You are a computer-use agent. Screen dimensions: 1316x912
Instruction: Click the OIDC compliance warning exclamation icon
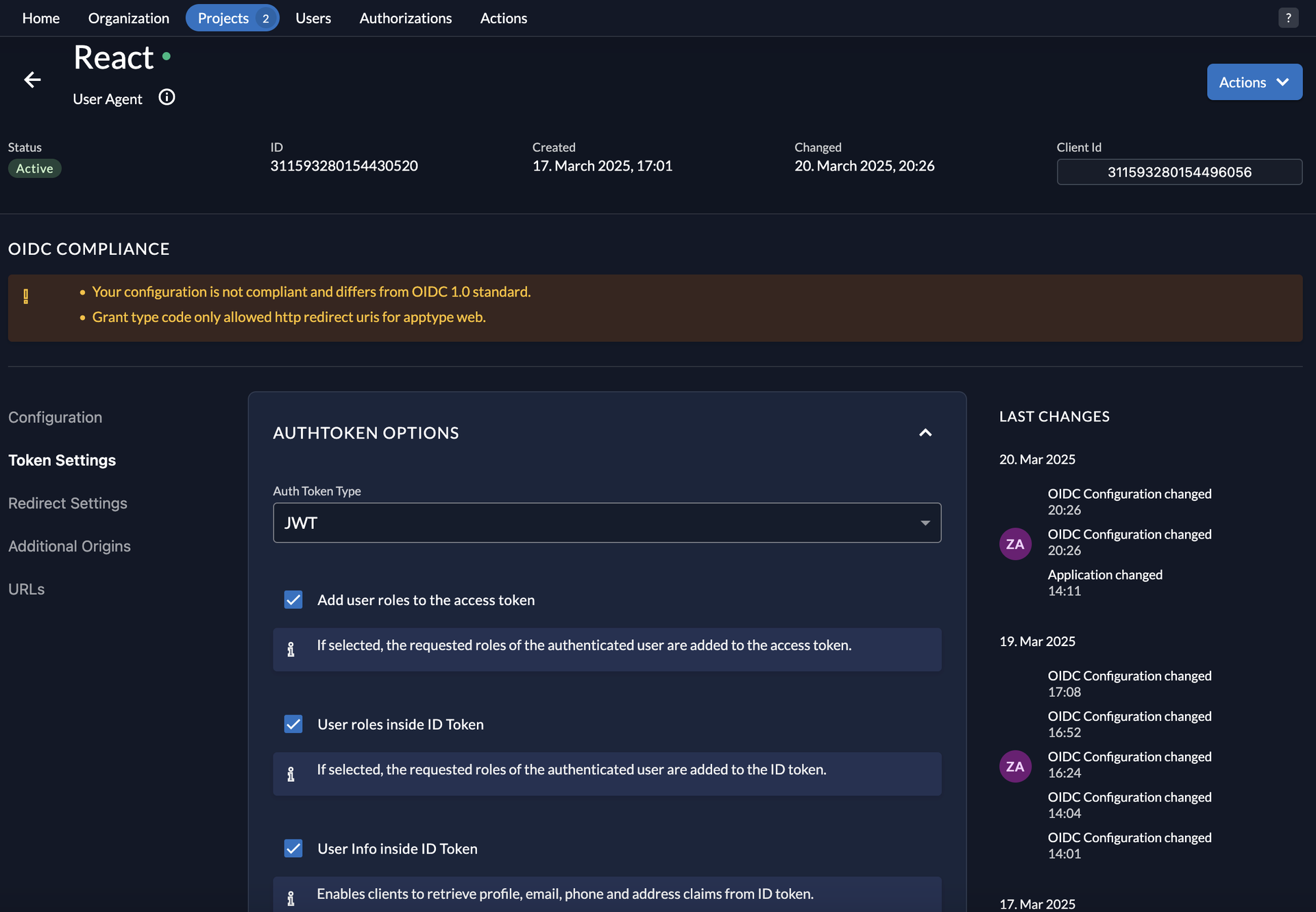26,296
